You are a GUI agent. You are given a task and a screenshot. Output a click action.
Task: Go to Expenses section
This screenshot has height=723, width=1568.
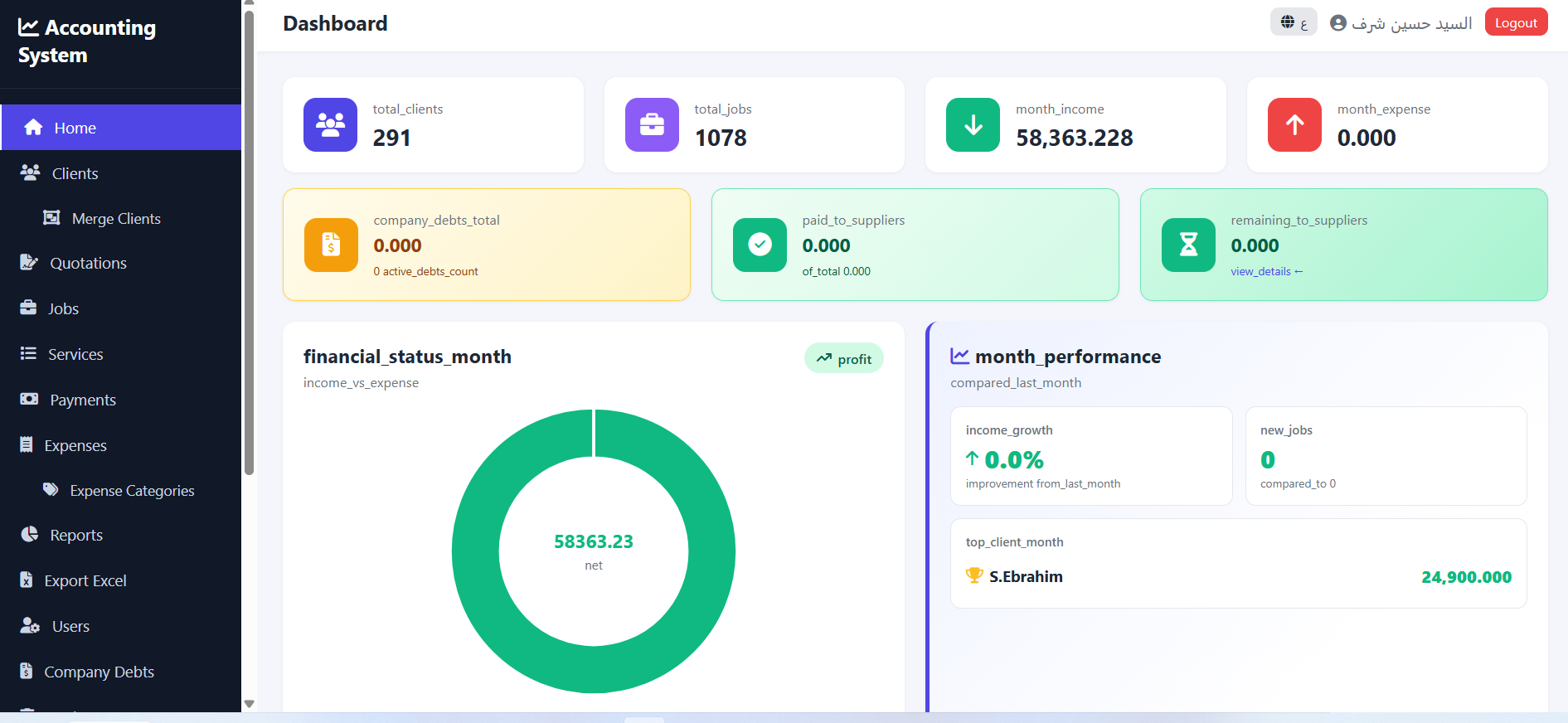coord(121,445)
